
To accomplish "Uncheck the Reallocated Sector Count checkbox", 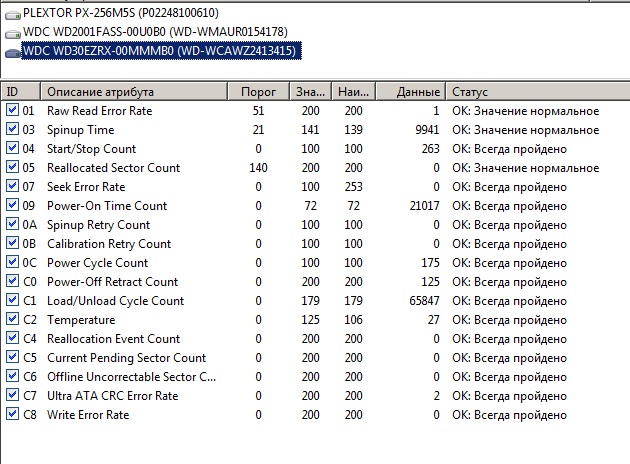I will click(x=12, y=168).
